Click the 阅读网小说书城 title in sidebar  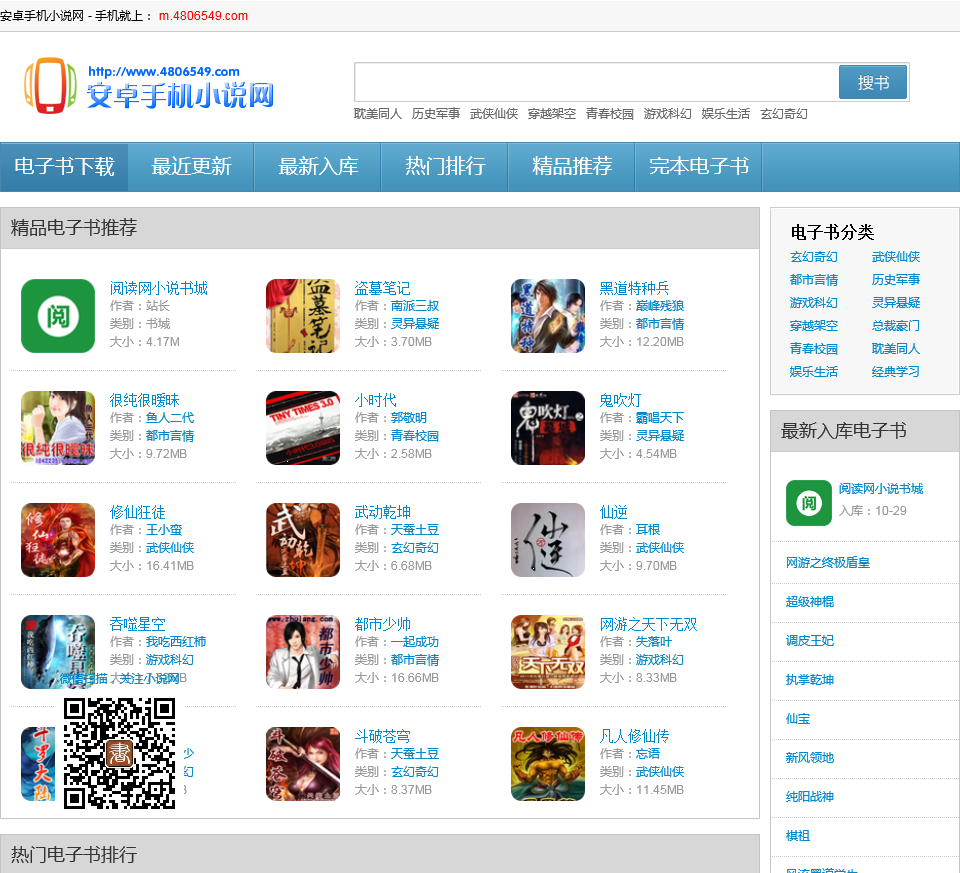[x=880, y=489]
